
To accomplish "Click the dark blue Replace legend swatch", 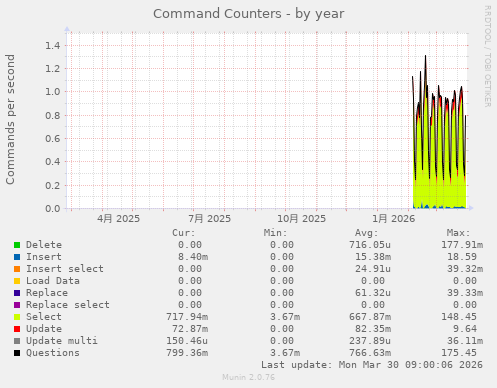I will point(17,293).
